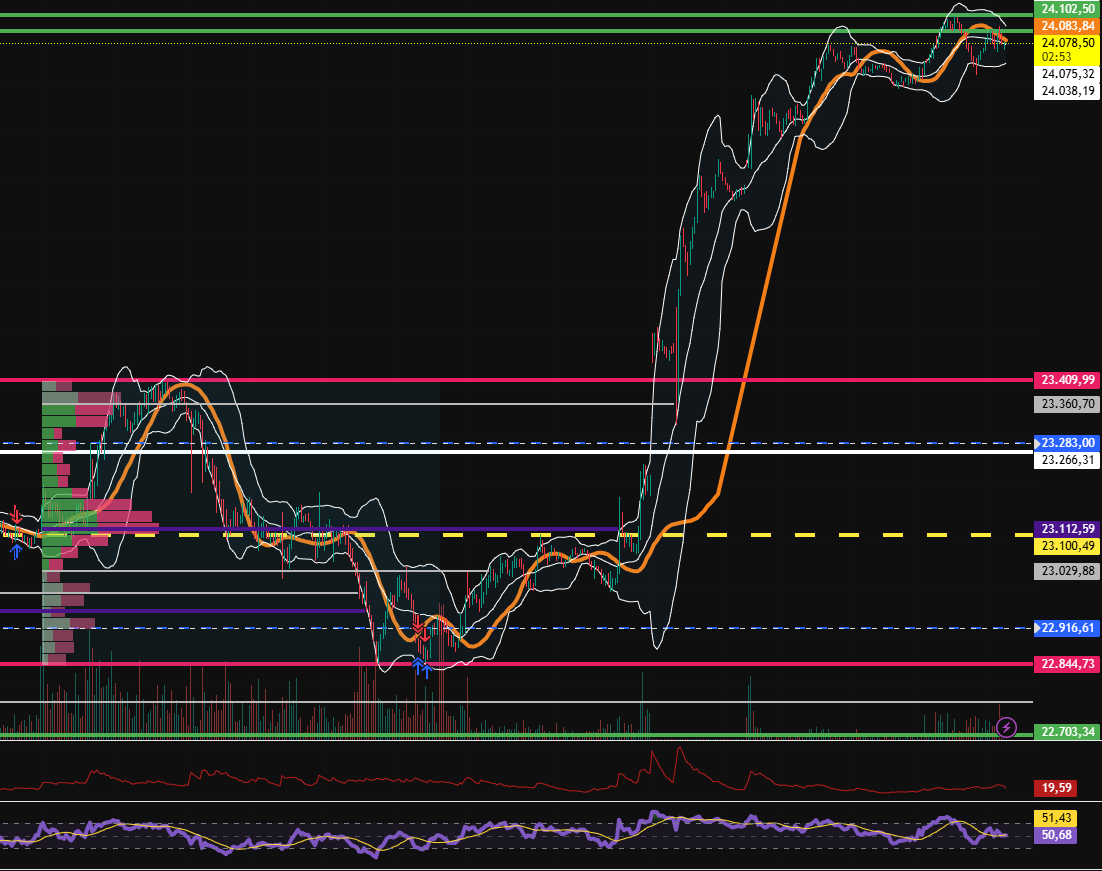Click the purple 23.112,59 price label
Image resolution: width=1102 pixels, height=871 pixels.
click(x=1067, y=528)
